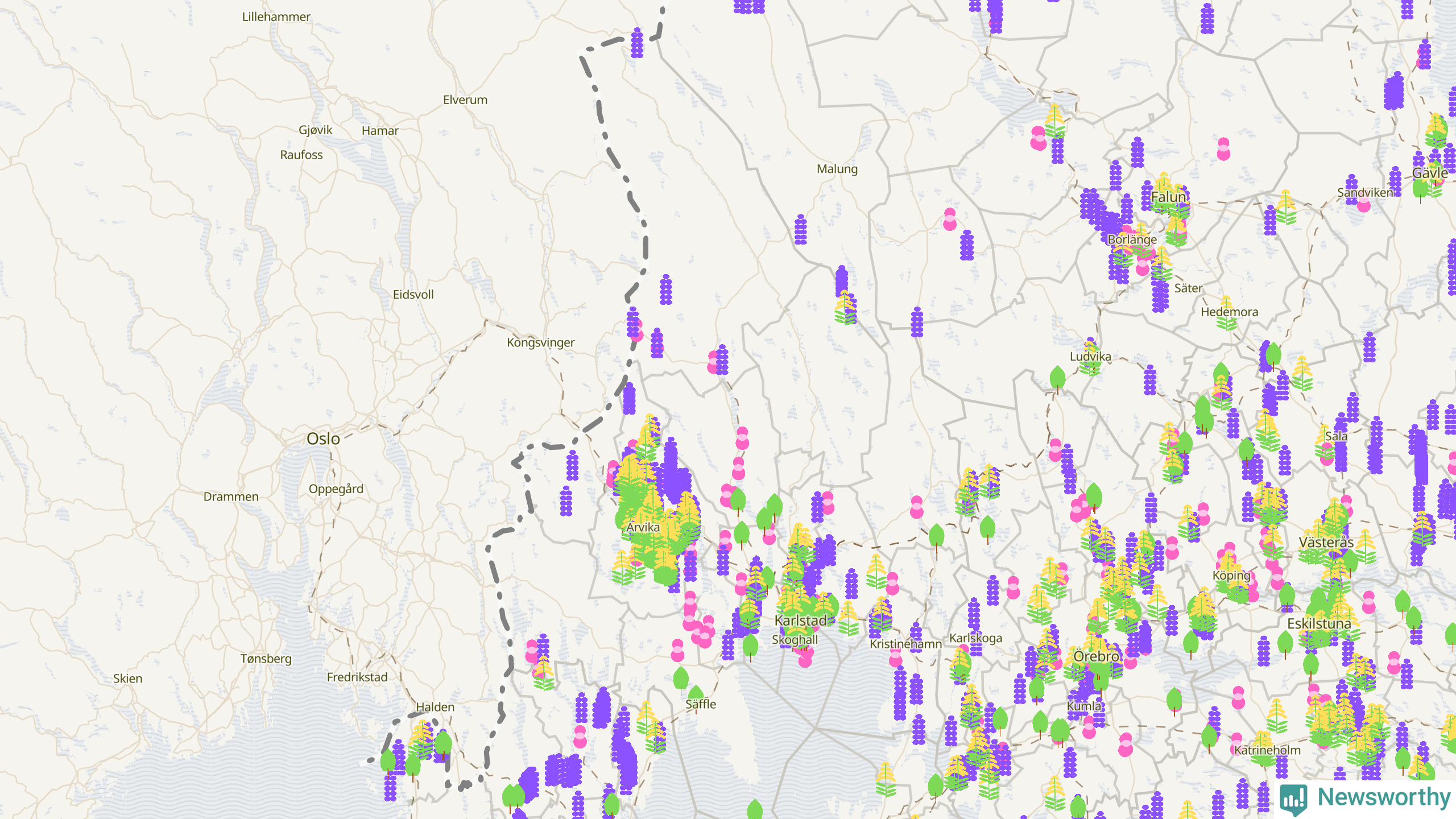1456x819 pixels.
Task: Click green tree marker directly above Säffle
Action: point(681,680)
